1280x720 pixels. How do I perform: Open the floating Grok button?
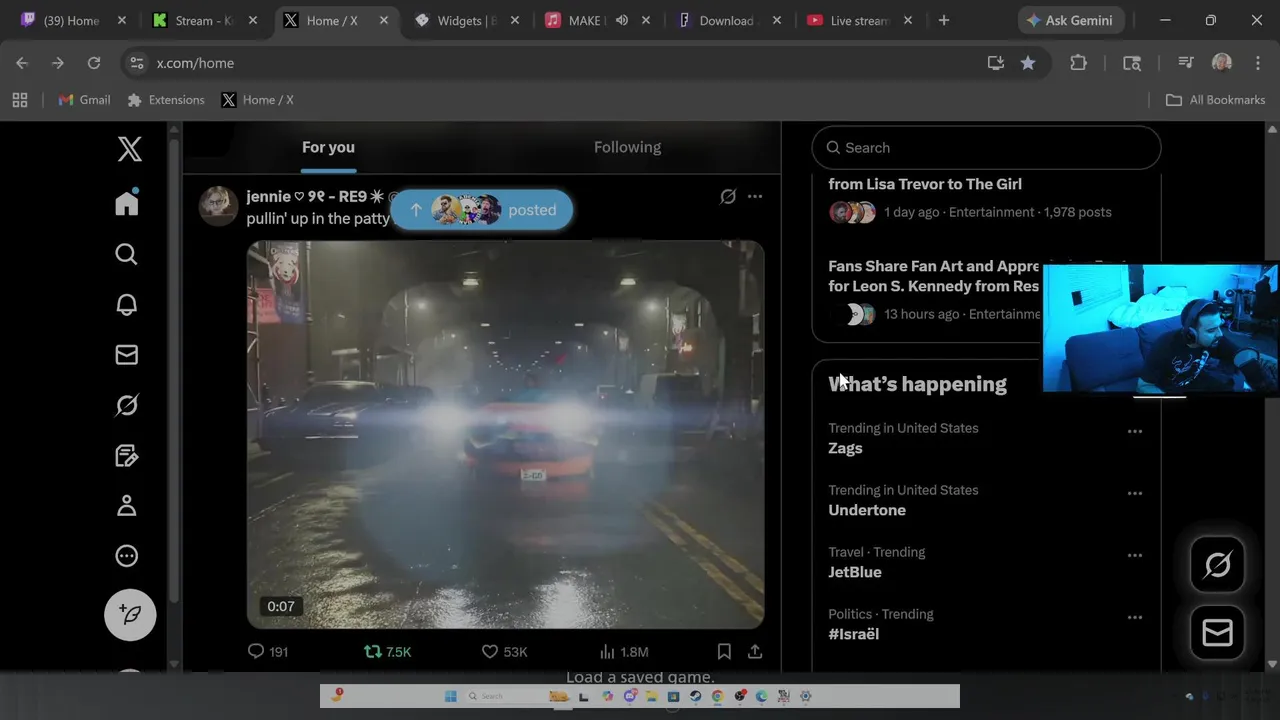[1217, 565]
